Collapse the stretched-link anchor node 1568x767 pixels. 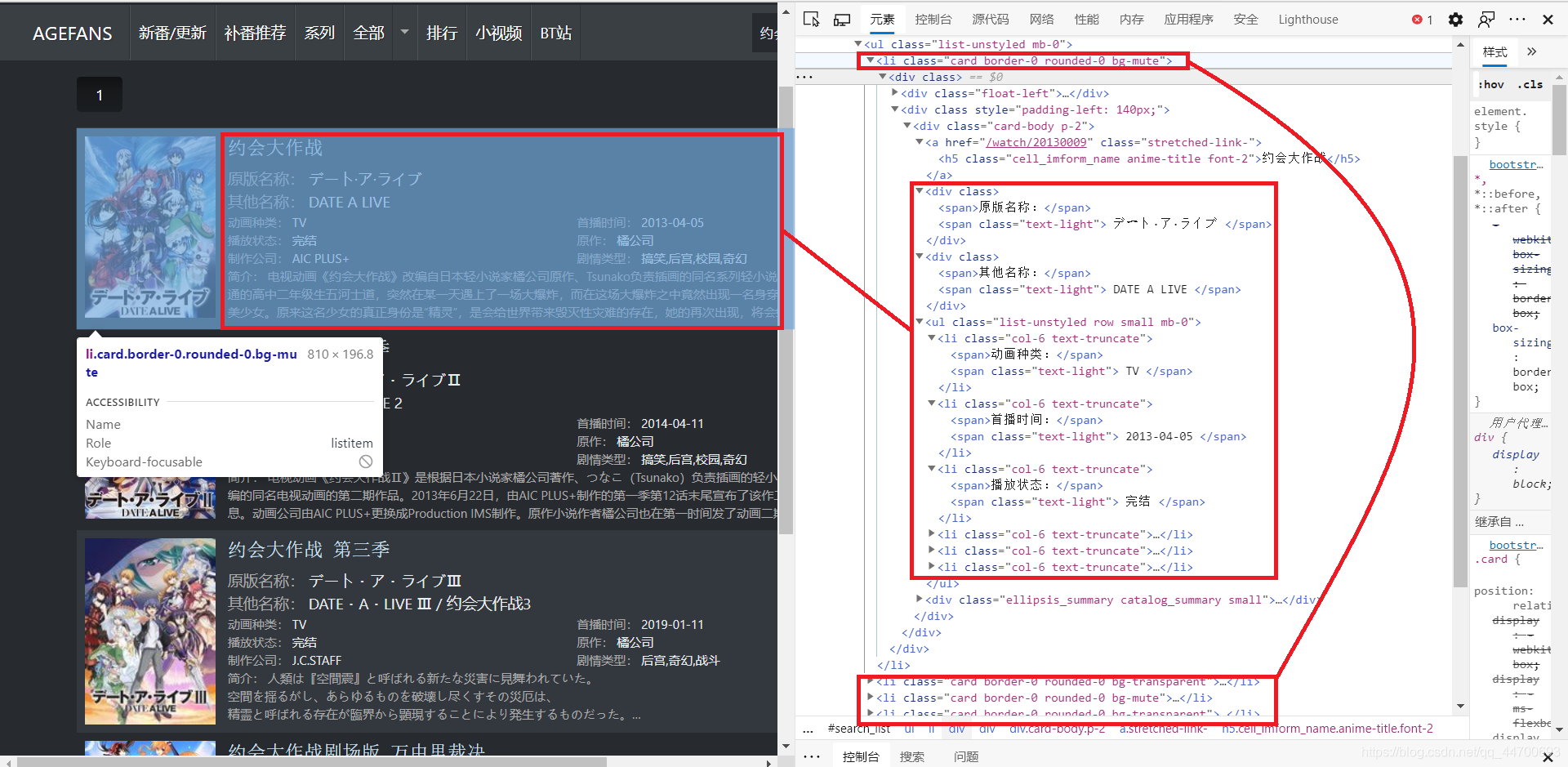pos(920,142)
